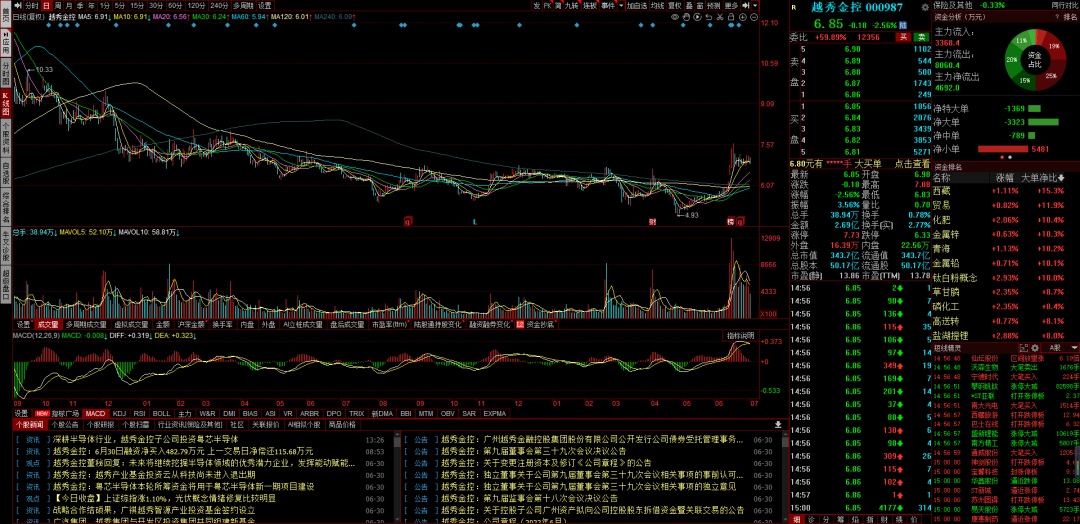The image size is (1080, 524).
Task: Click the 资金占比 donut chart center
Action: [x=1034, y=59]
